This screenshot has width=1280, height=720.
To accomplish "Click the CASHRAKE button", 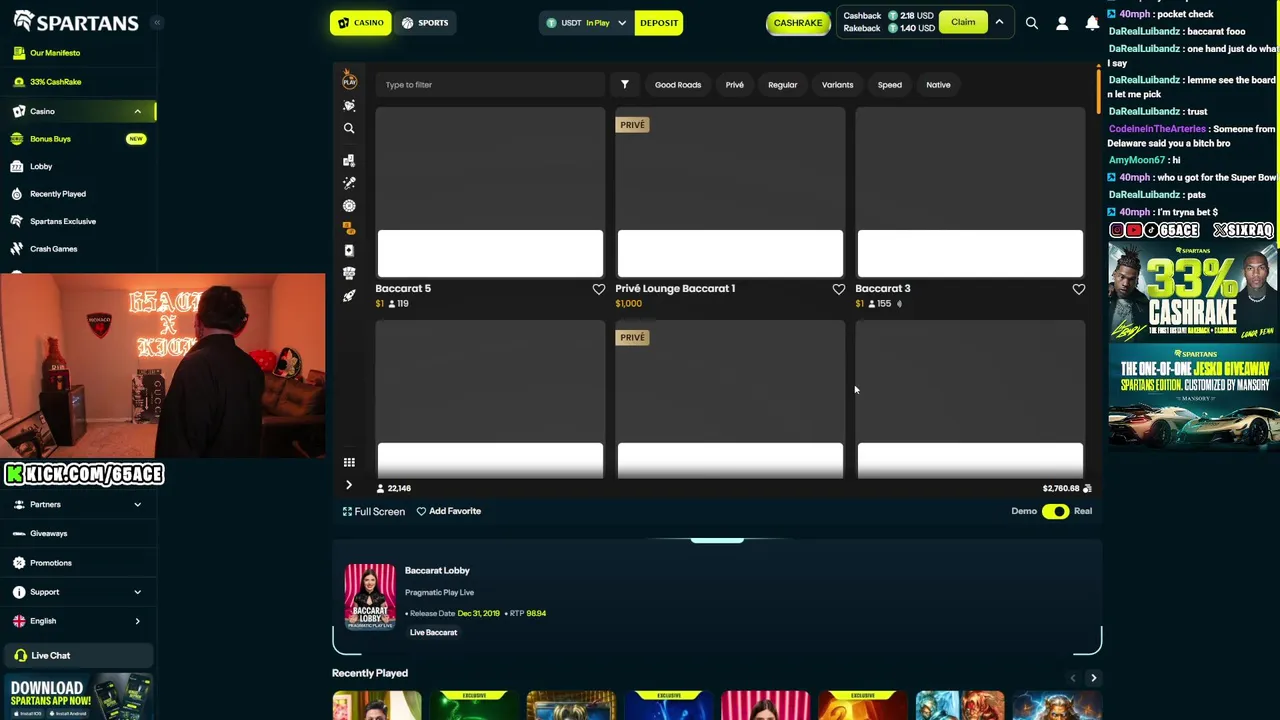I will pos(798,23).
